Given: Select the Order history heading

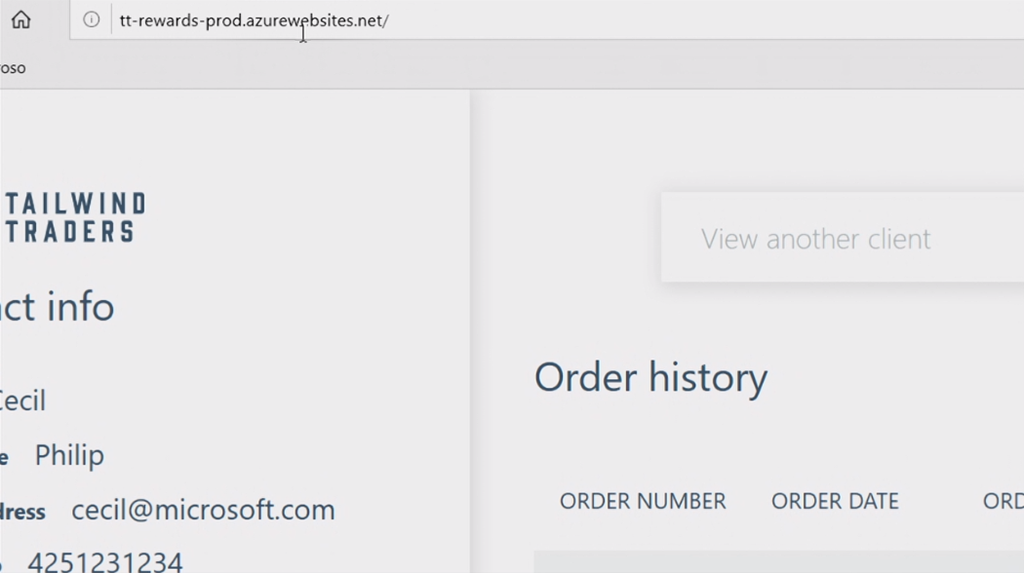Looking at the screenshot, I should tap(651, 377).
